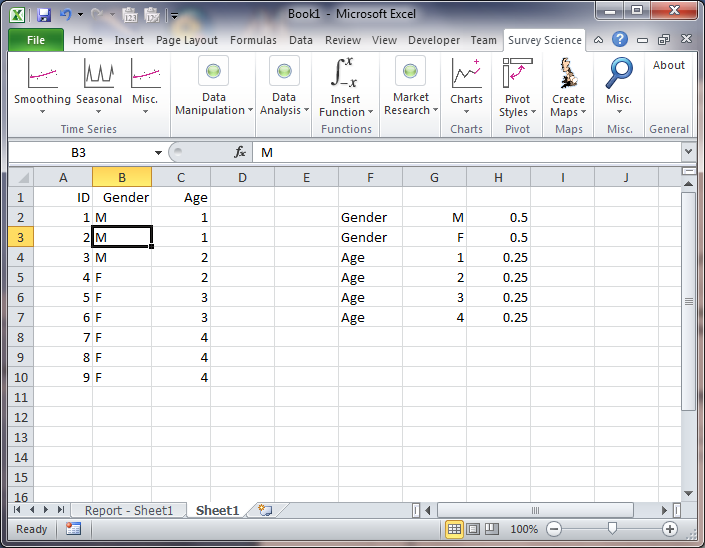
Task: Switch to Page Break Preview
Action: point(491,529)
